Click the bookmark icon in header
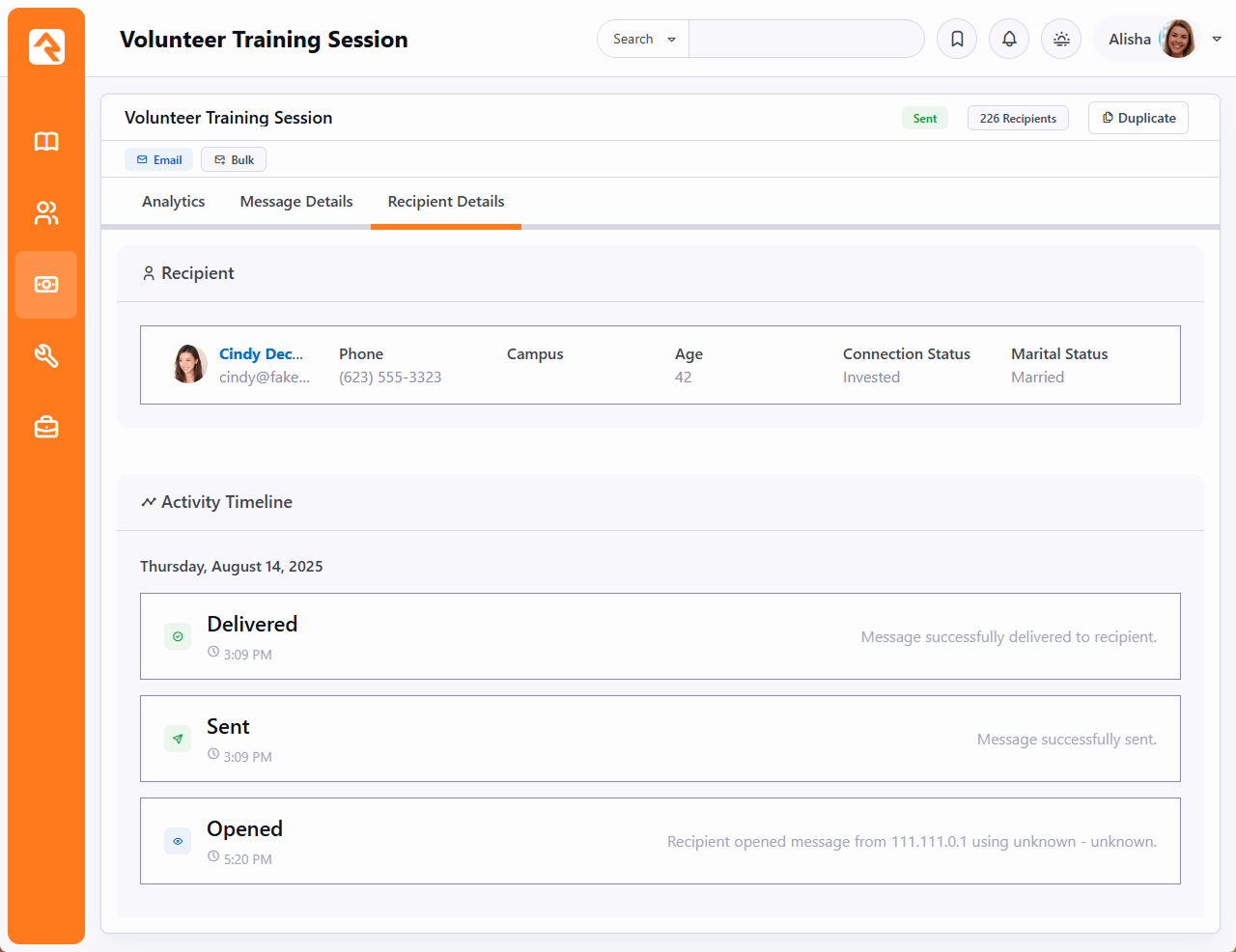This screenshot has width=1236, height=952. pyautogui.click(x=957, y=40)
